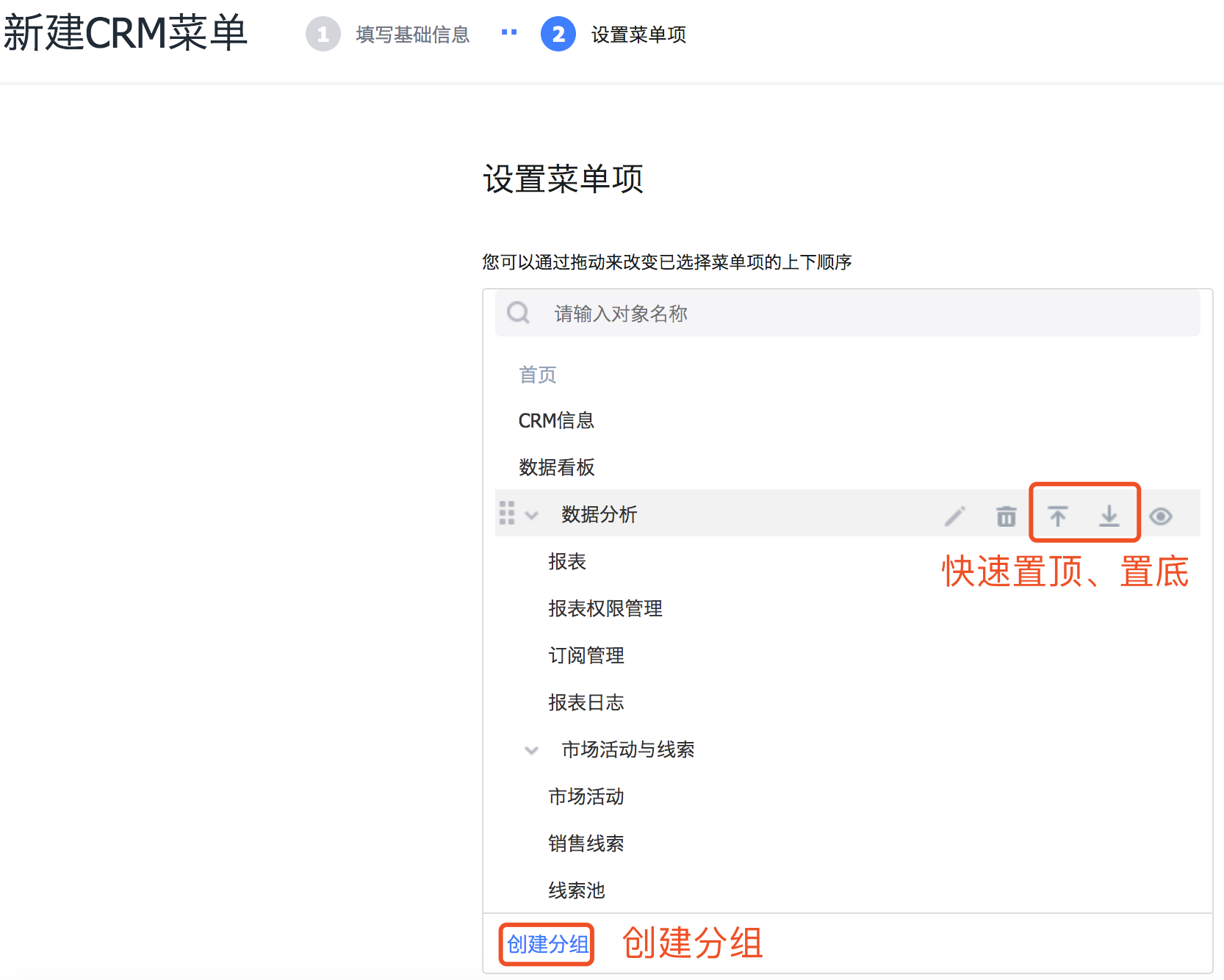This screenshot has width=1224, height=980.
Task: Toggle visibility eye icon for 数据分析
Action: point(1160,516)
